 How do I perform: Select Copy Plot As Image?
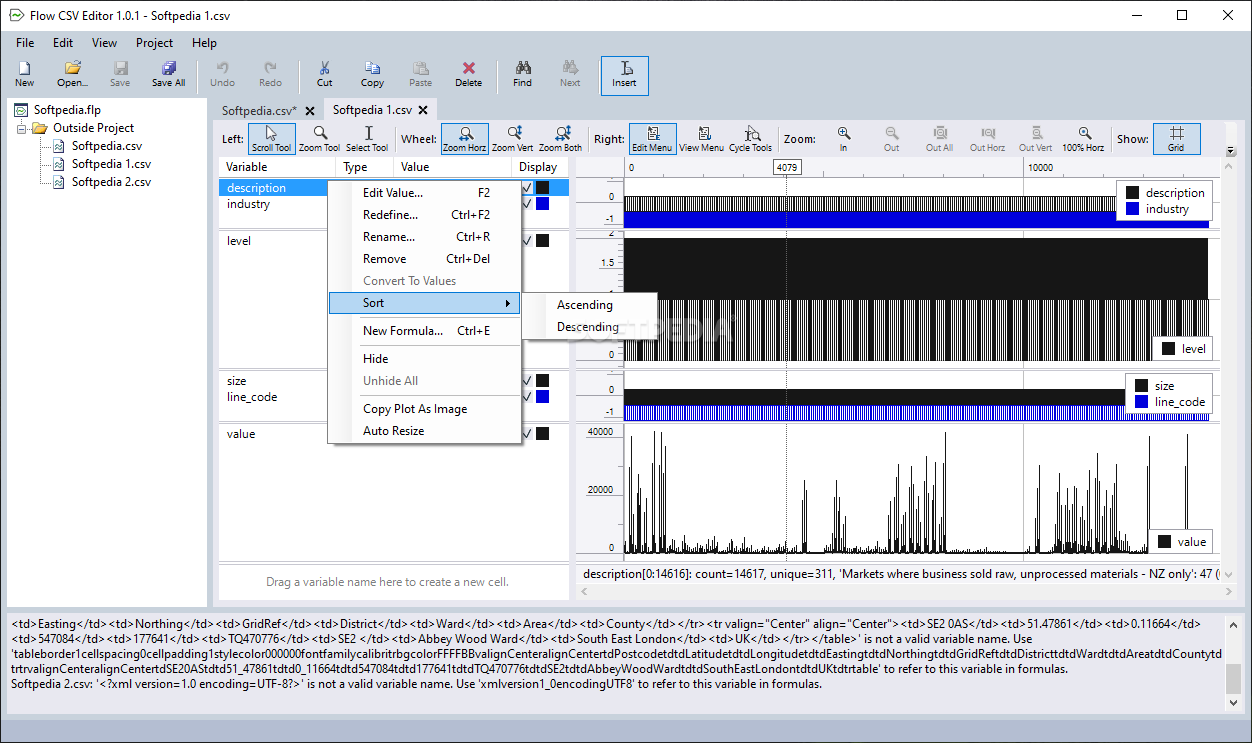click(x=424, y=409)
